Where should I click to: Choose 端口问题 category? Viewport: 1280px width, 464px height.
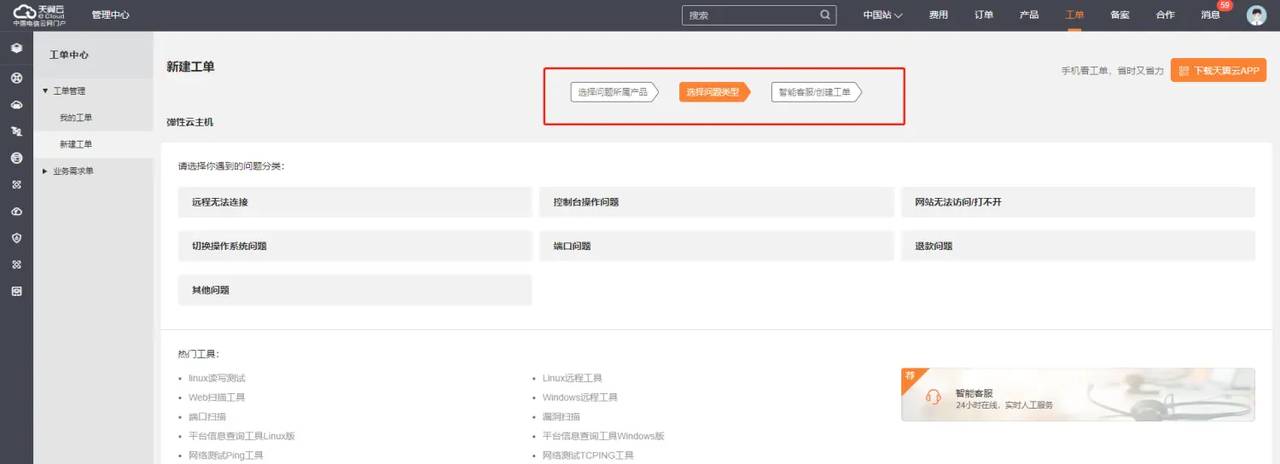(x=716, y=246)
